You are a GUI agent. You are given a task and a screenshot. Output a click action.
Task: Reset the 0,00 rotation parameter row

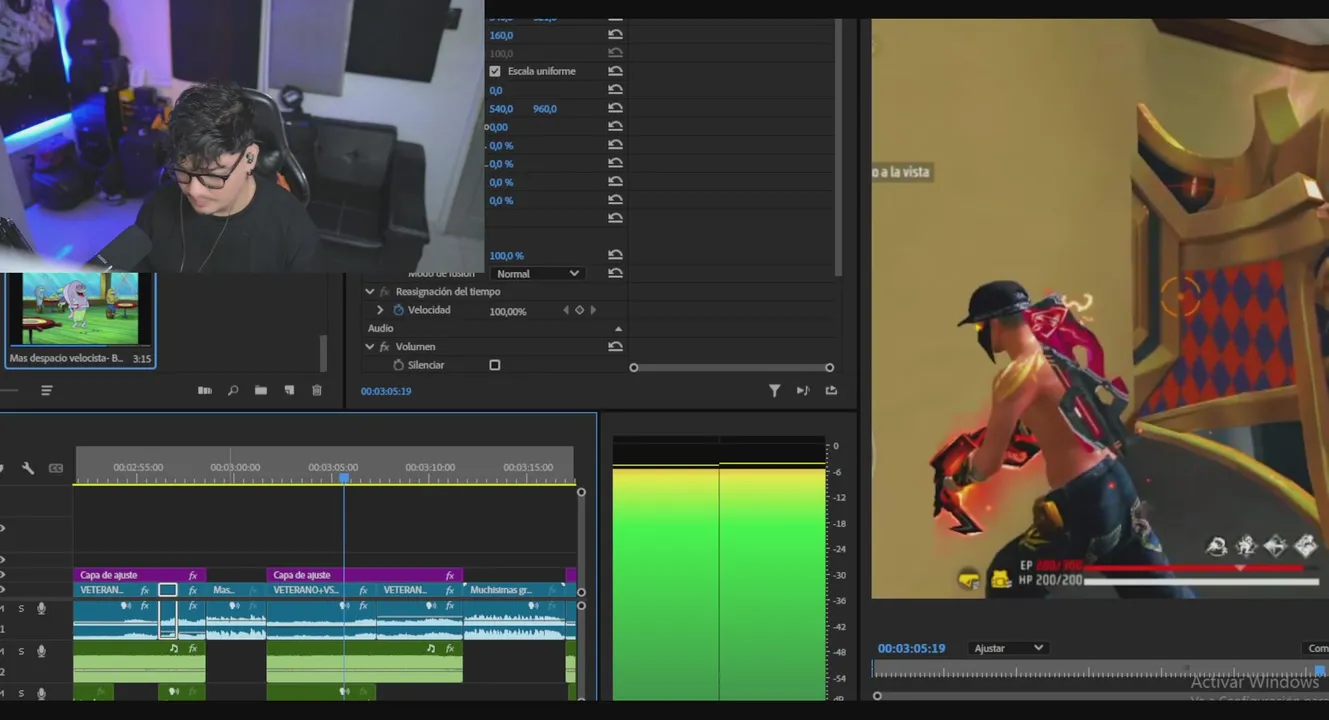pos(615,126)
